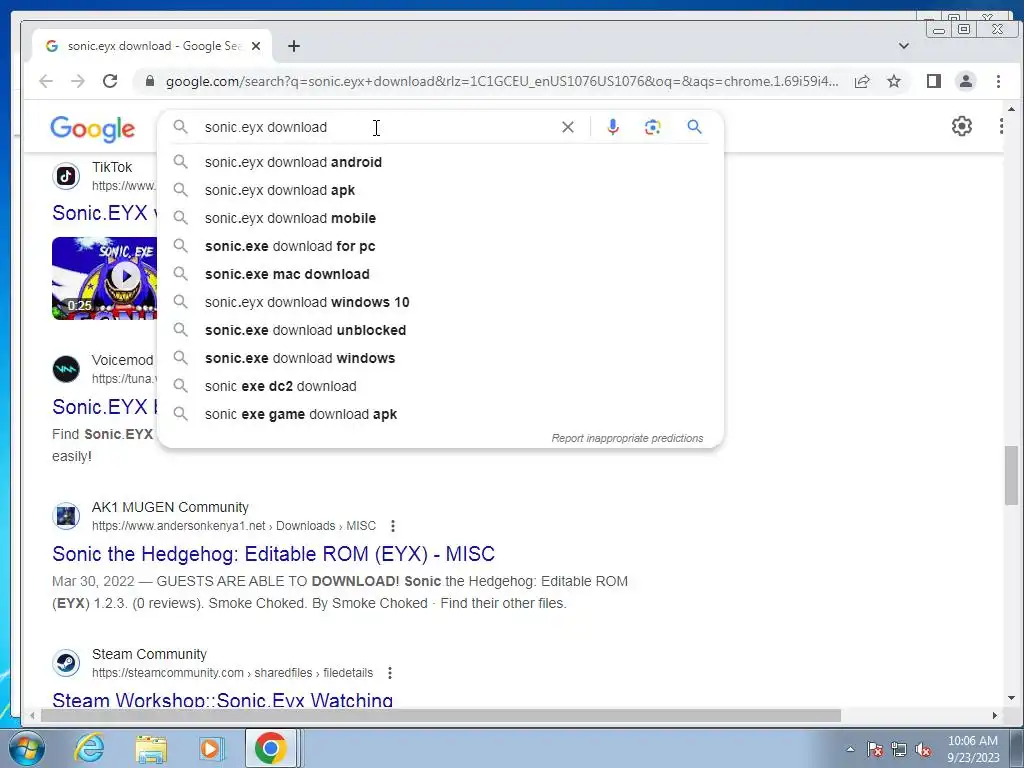Select suggestion 'sonic.eyx download mobile'
Image resolution: width=1024 pixels, height=768 pixels.
440,218
